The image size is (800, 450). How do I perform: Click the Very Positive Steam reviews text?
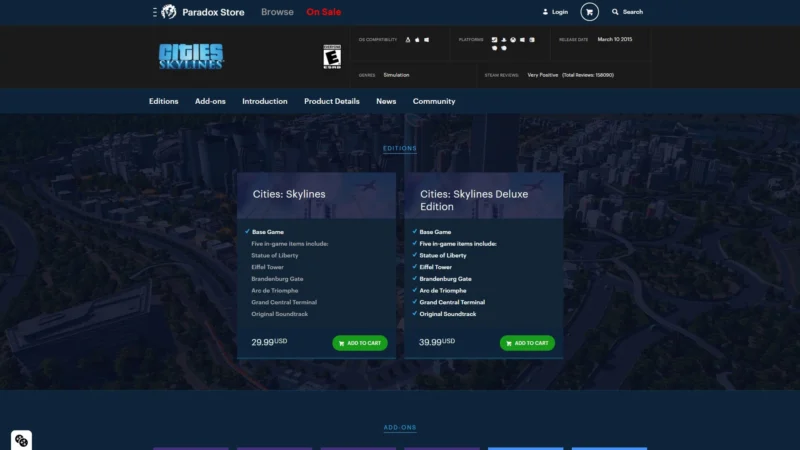543,75
